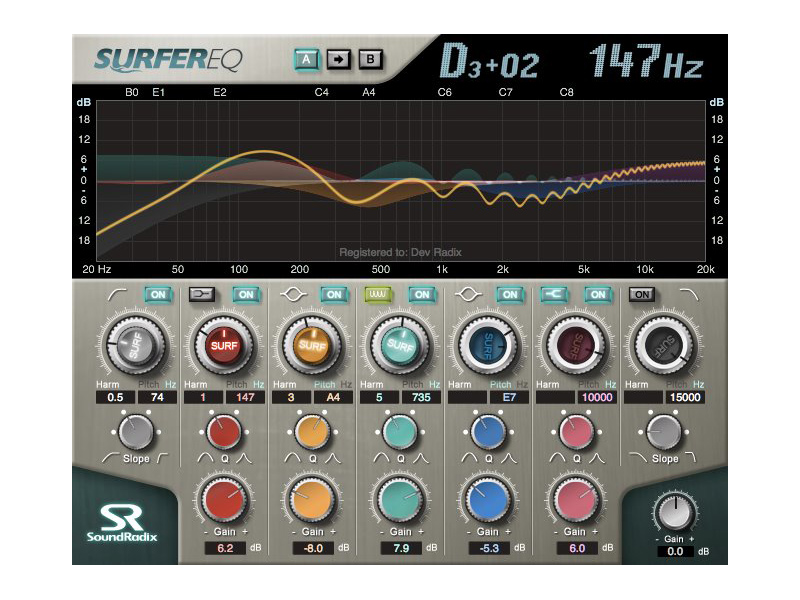Click the D3+02 detected pitch display

[x=489, y=61]
